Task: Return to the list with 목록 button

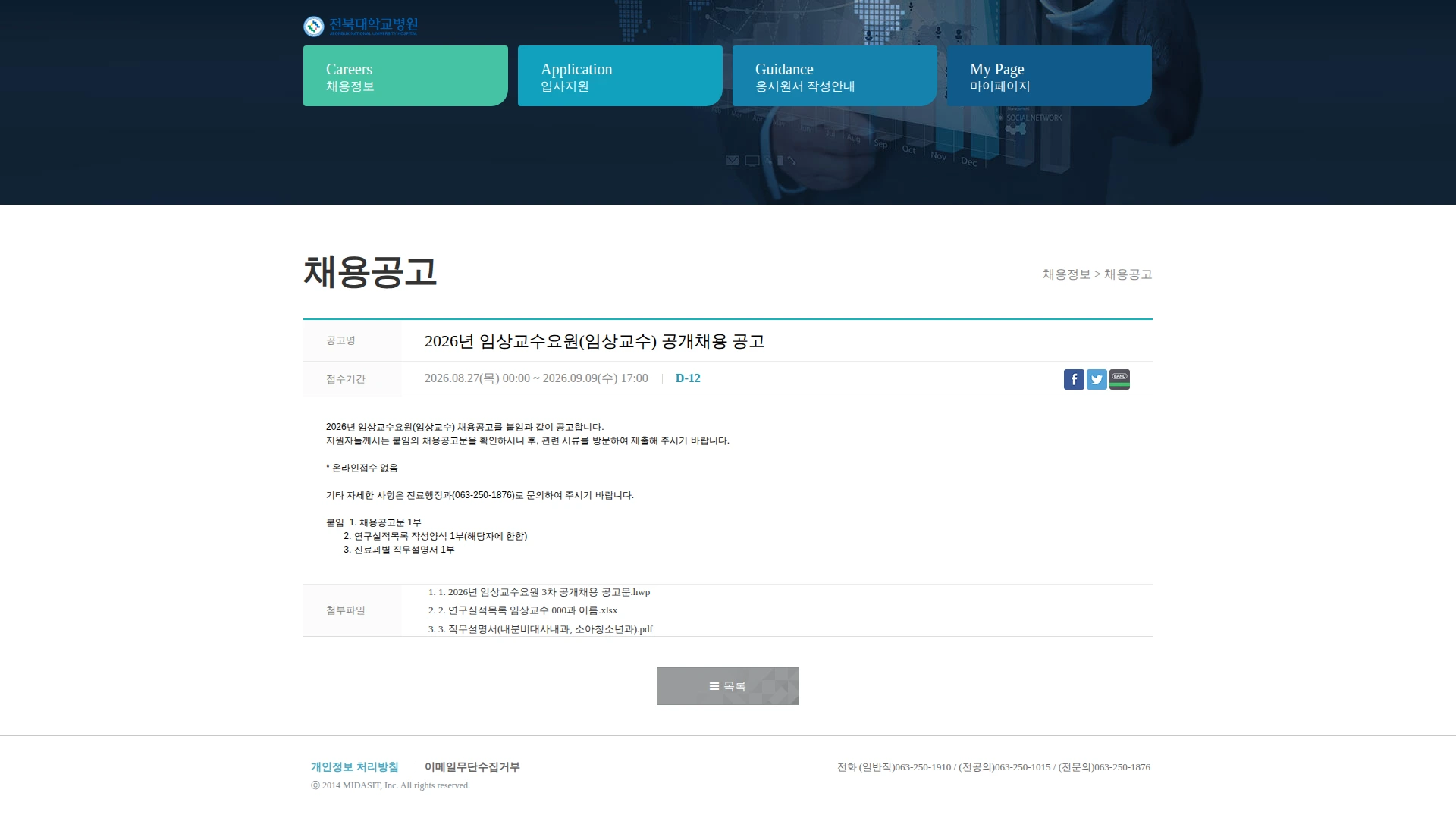Action: point(728,686)
